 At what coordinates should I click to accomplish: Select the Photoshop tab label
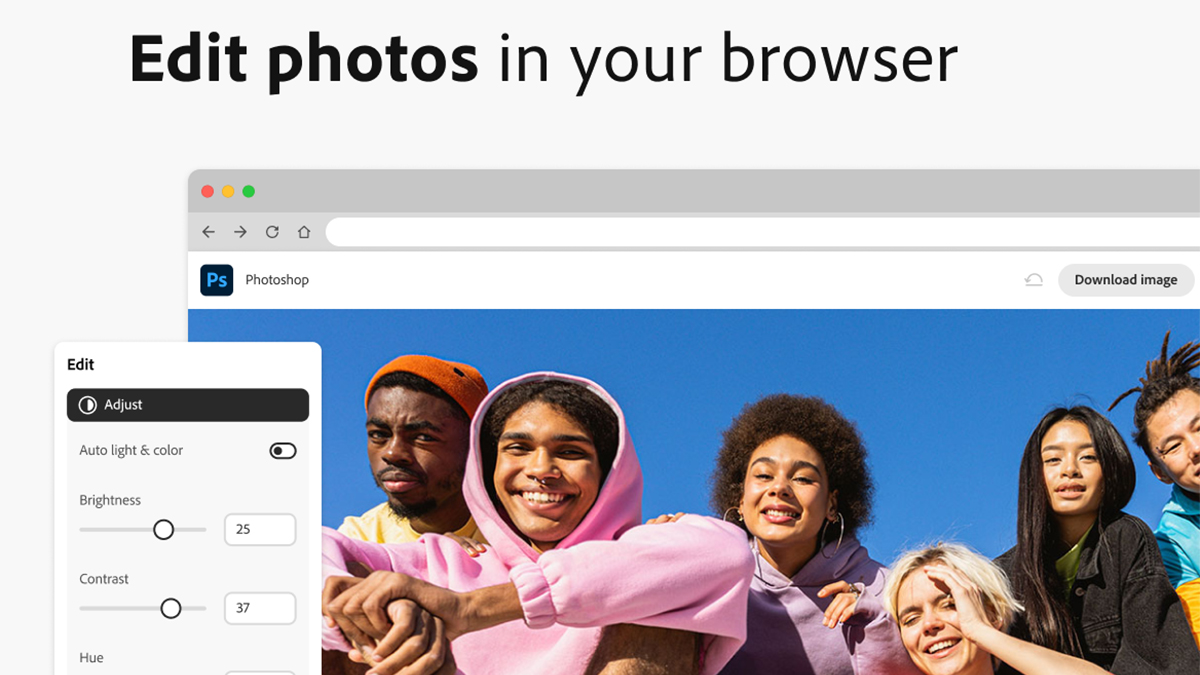pos(276,280)
